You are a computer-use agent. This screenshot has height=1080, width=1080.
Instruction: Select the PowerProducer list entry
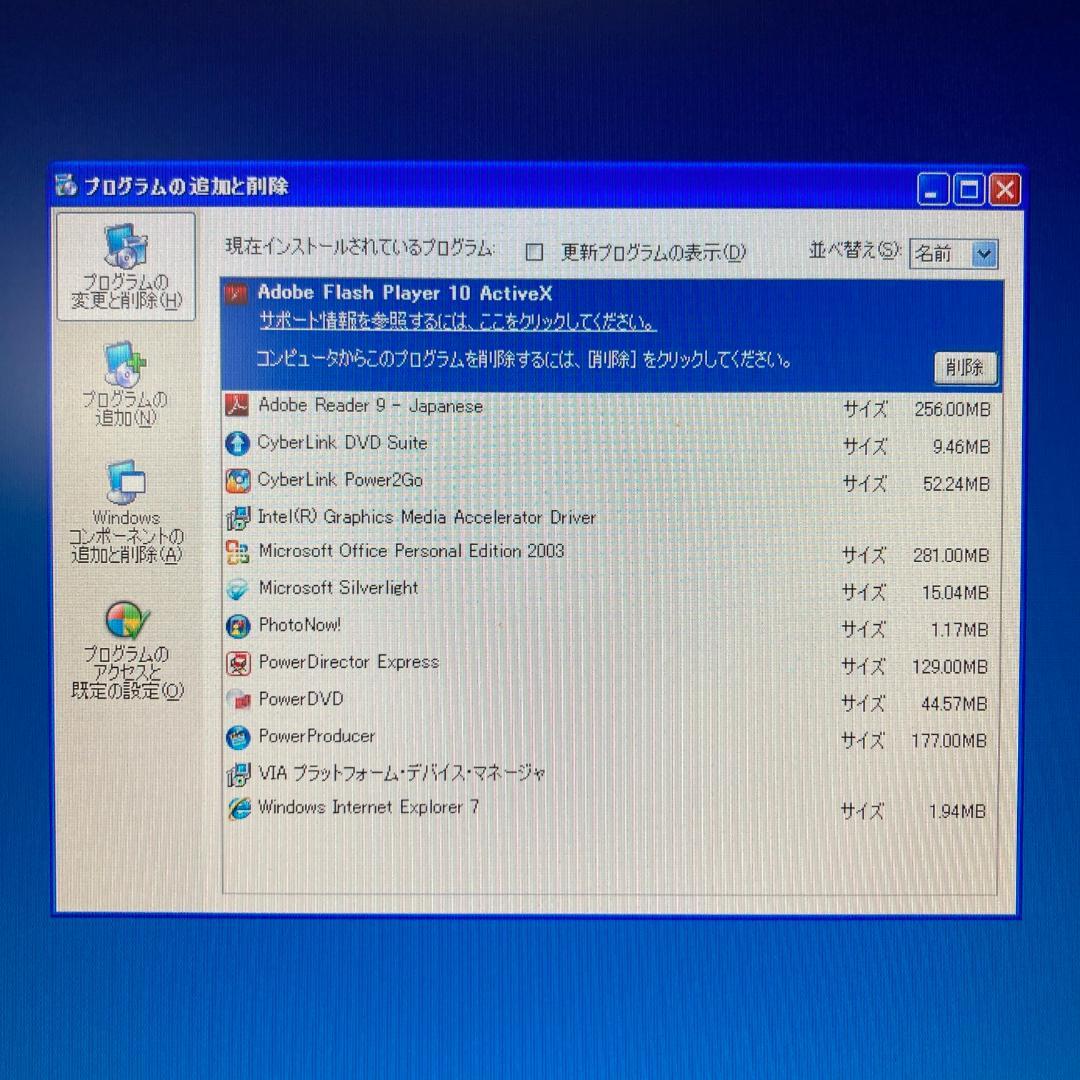coord(316,736)
